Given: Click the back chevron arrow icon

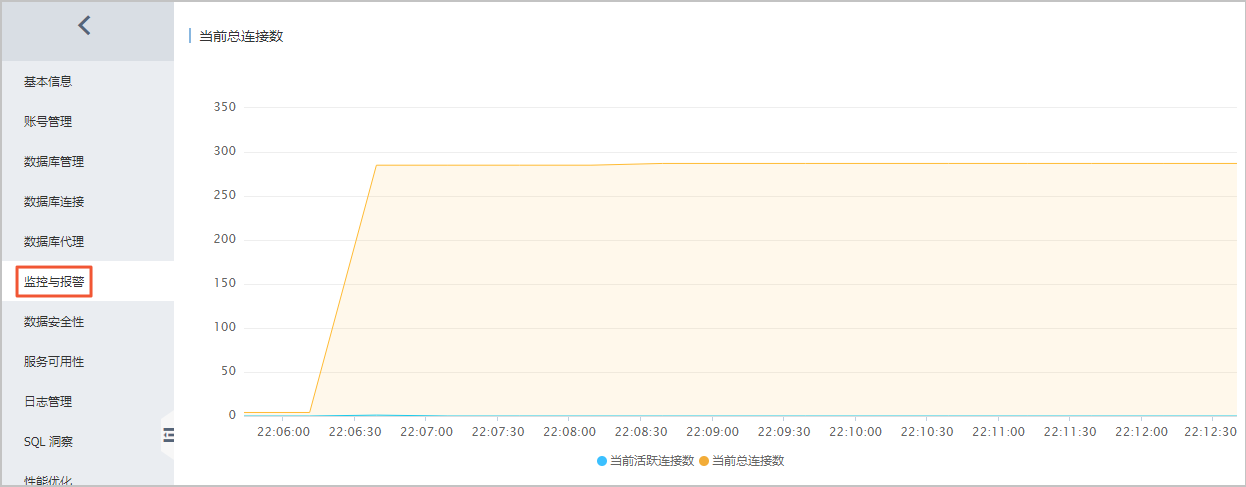Looking at the screenshot, I should point(84,27).
